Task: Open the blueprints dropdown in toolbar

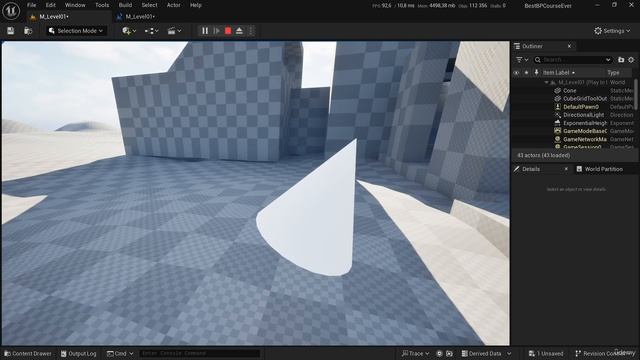Action: (151, 31)
